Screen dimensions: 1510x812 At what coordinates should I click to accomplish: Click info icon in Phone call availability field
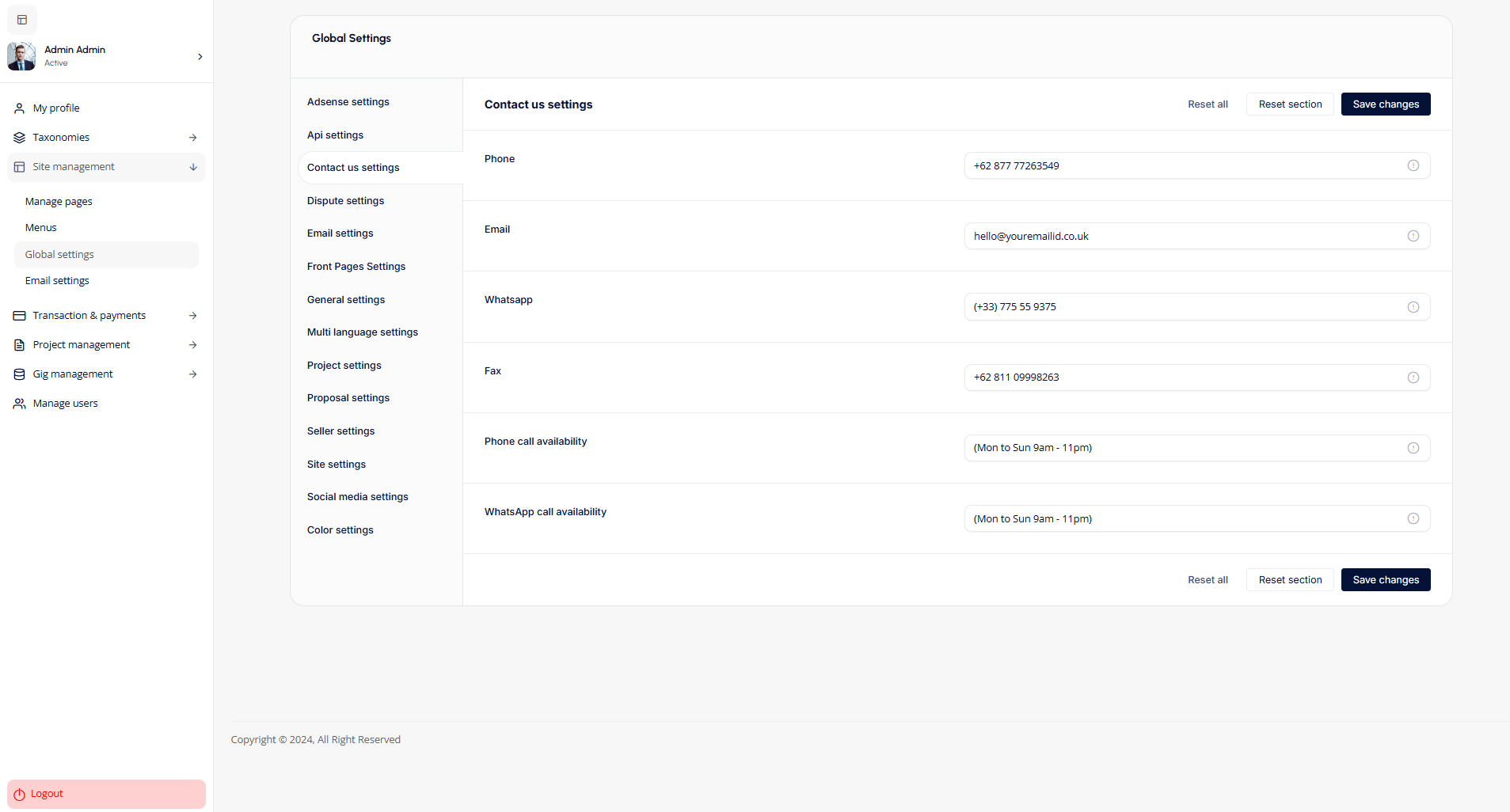coord(1413,448)
